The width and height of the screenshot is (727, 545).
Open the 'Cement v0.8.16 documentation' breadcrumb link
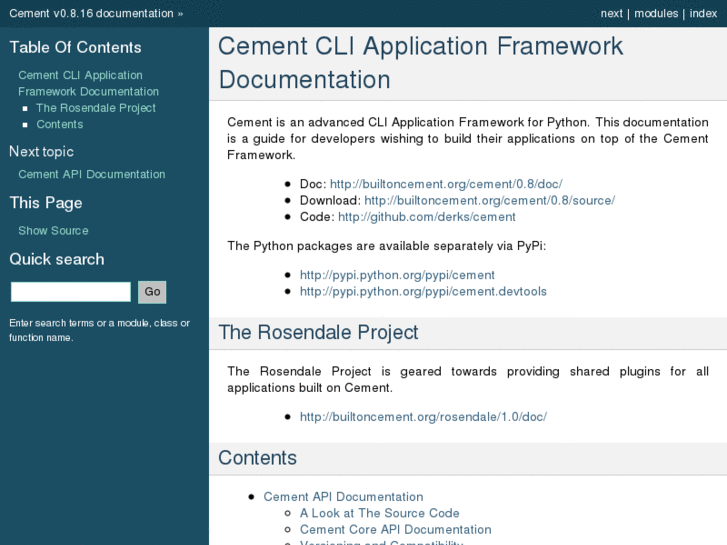coord(91,13)
